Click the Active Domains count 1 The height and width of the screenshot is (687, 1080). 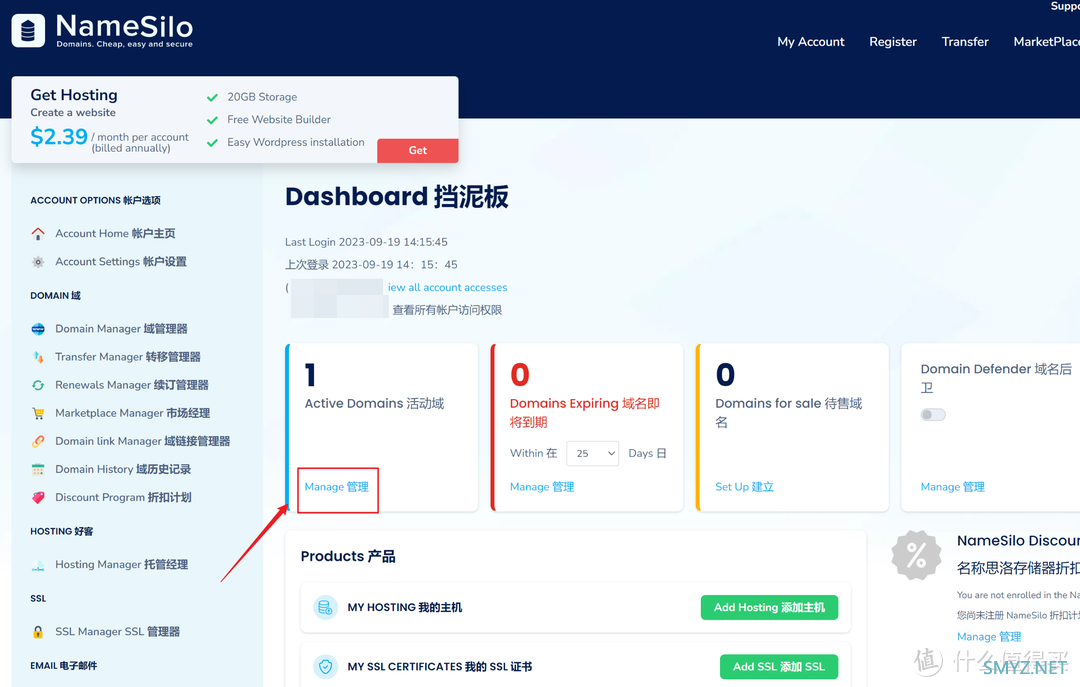(x=311, y=375)
